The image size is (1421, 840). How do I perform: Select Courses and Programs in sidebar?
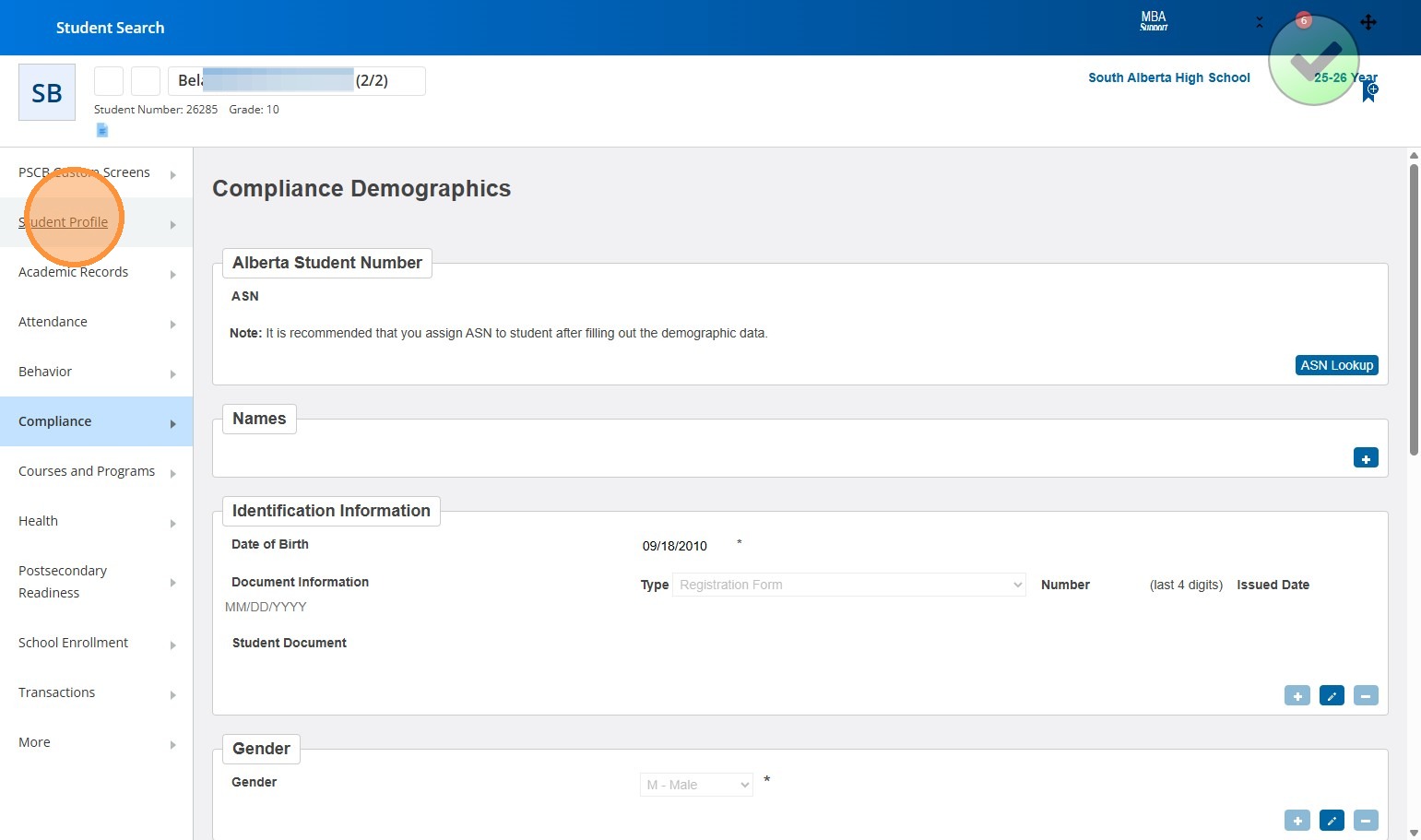87,471
